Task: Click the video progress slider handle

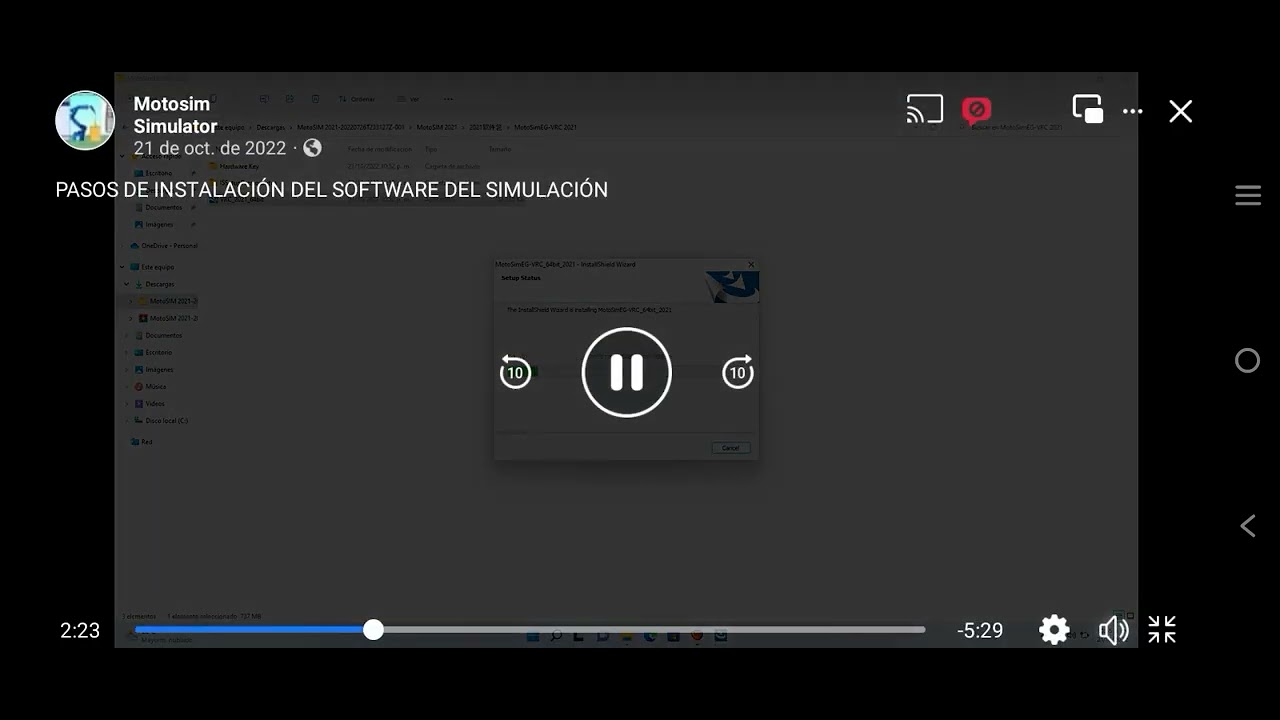Action: 373,629
